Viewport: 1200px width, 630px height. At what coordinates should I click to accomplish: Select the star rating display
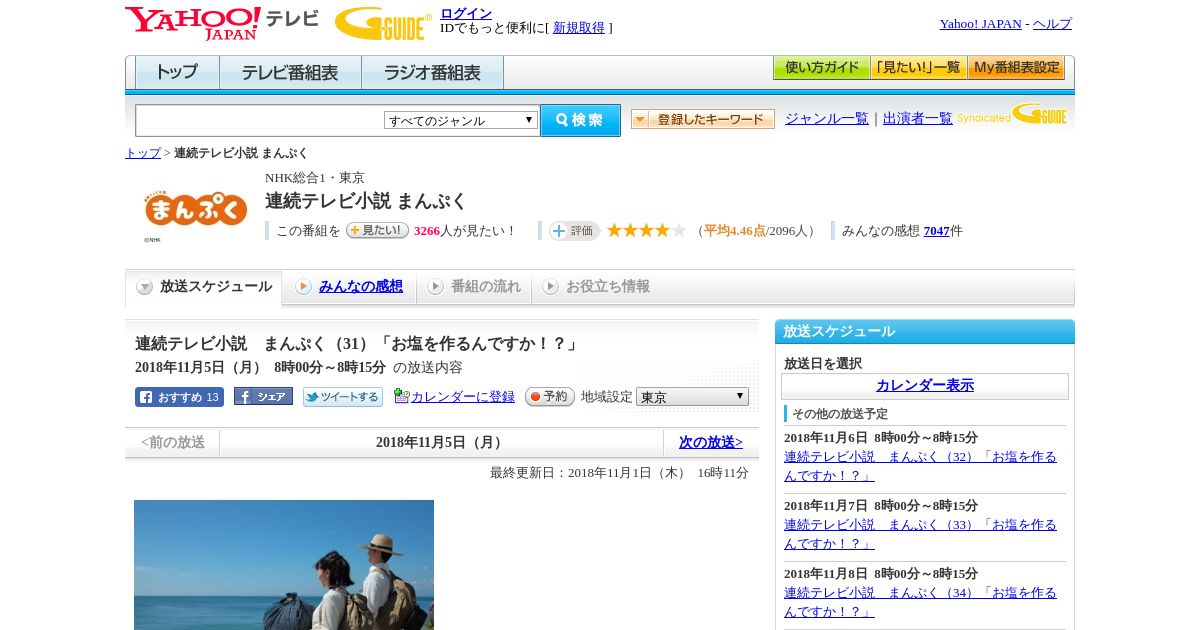(x=646, y=230)
